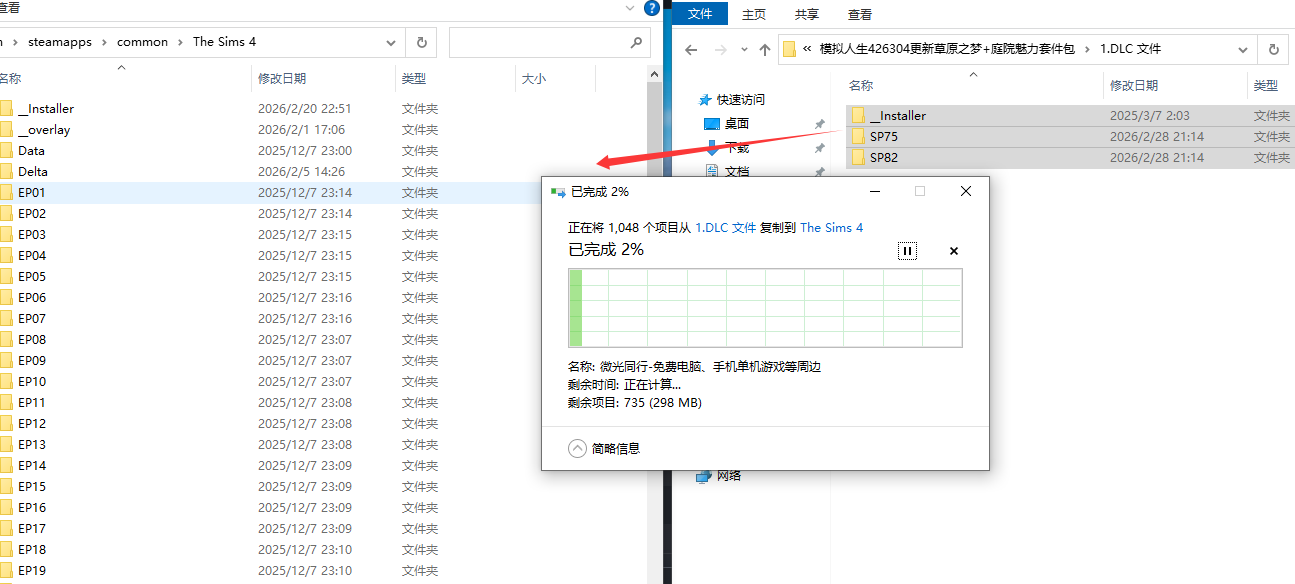Screen dimensions: 1295x584
Task: Go forward in the right Explorer window
Action: [x=720, y=49]
